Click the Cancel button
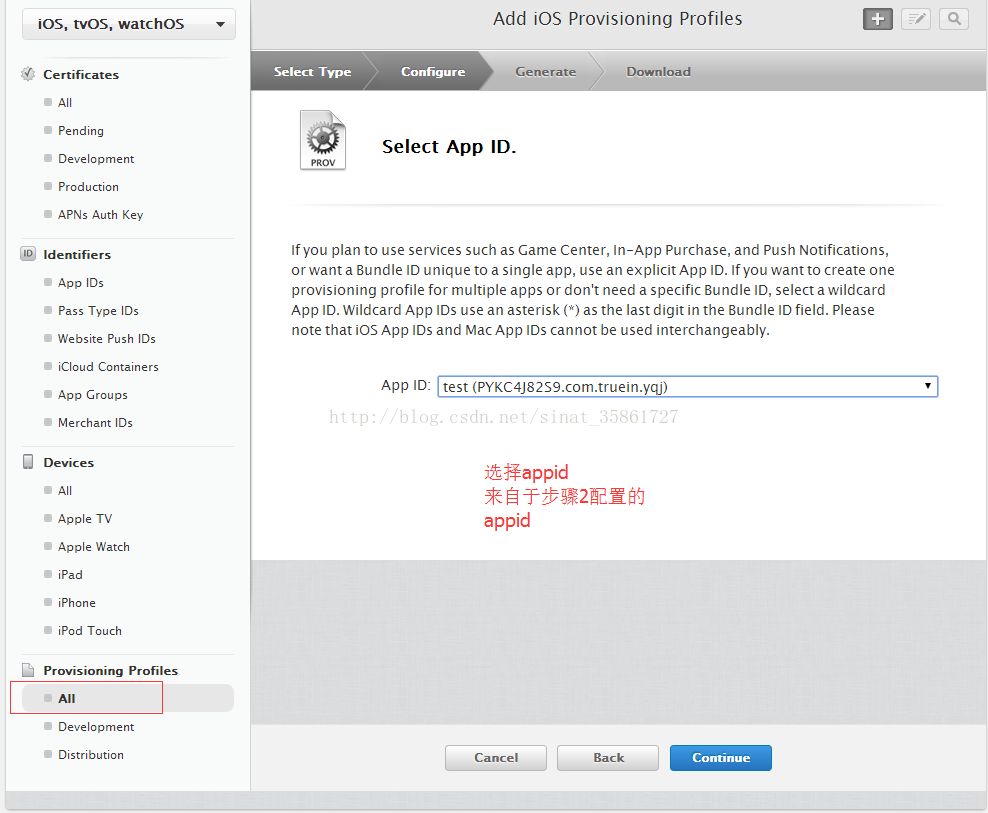The height and width of the screenshot is (813, 988). click(496, 758)
